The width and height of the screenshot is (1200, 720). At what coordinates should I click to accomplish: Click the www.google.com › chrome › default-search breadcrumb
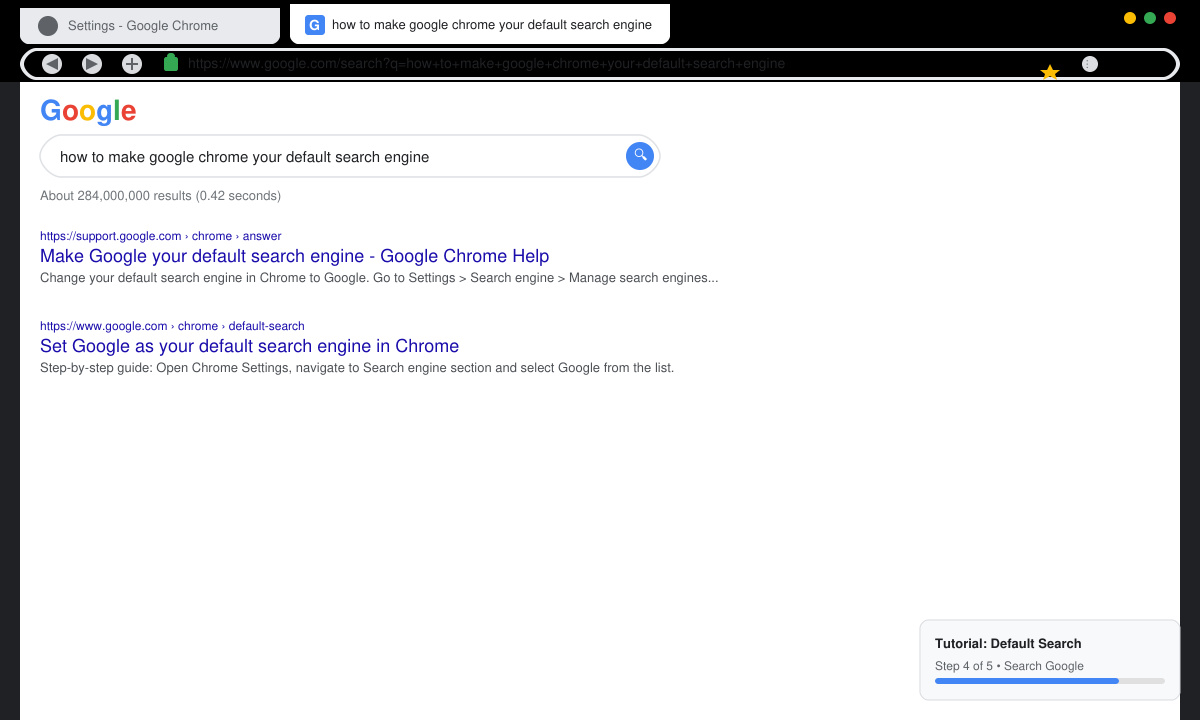(172, 326)
